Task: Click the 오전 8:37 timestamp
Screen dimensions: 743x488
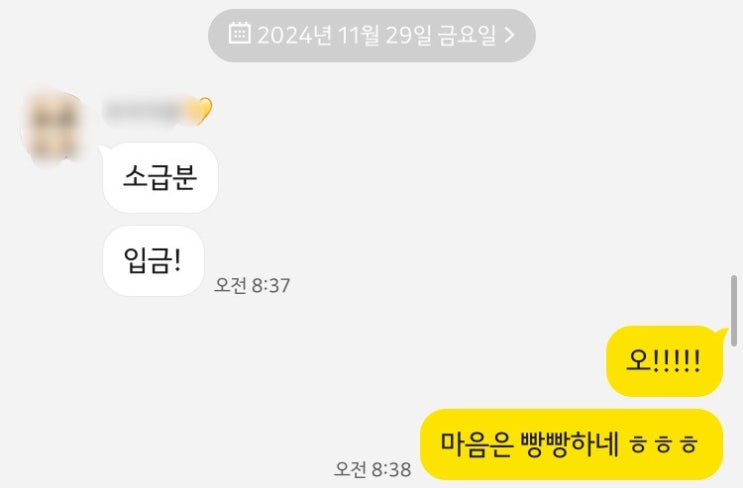Action: (252, 285)
